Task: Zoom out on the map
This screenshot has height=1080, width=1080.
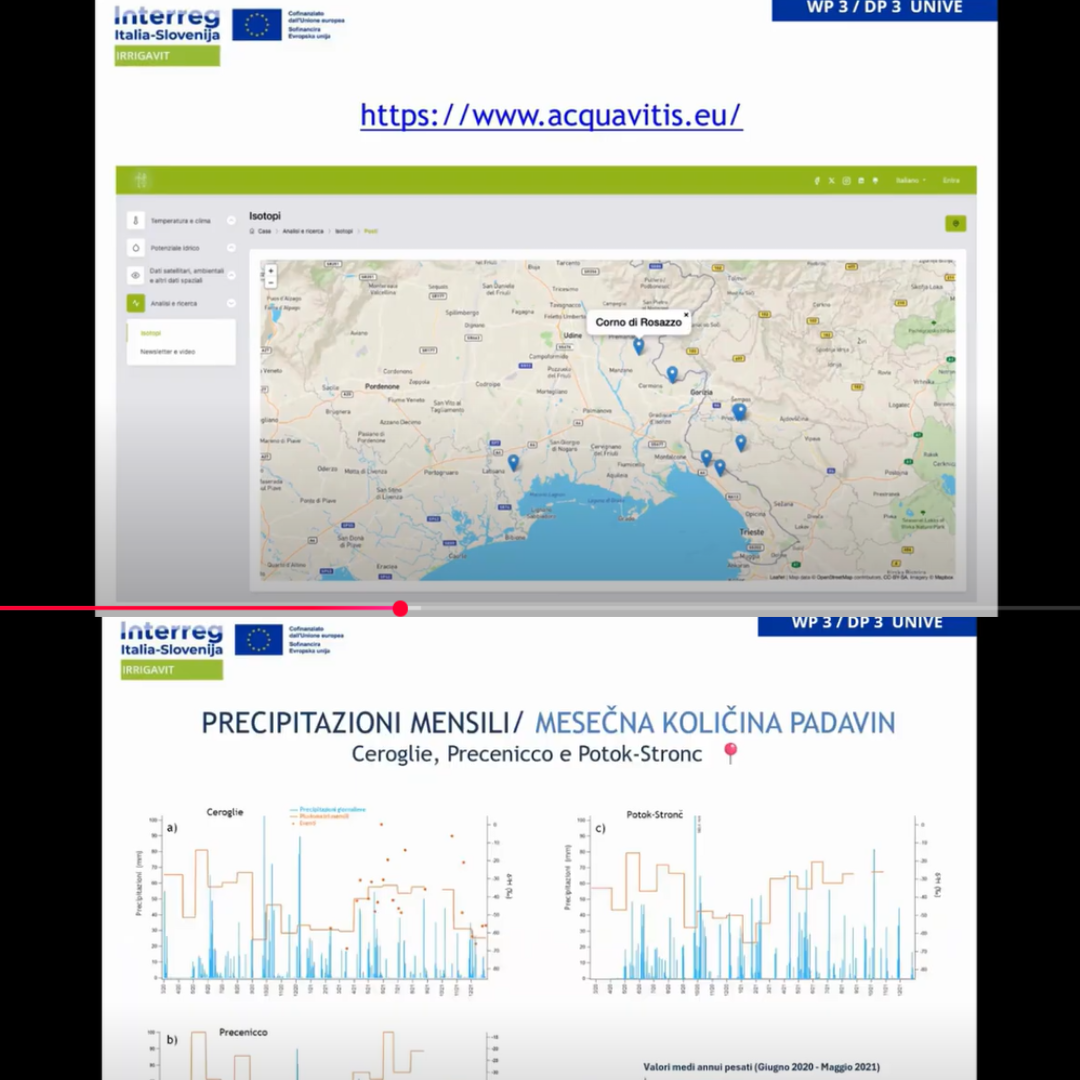Action: pos(271,282)
